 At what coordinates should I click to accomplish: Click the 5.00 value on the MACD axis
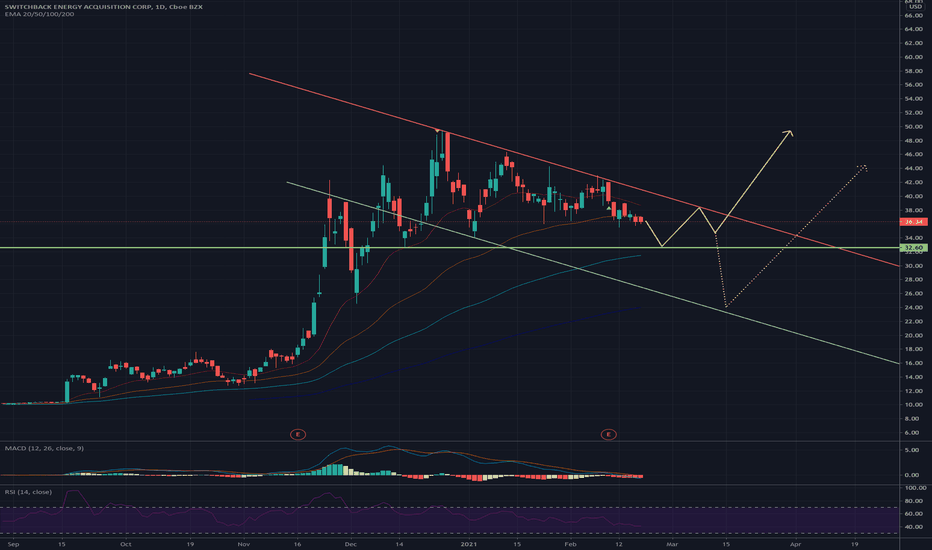coord(912,450)
